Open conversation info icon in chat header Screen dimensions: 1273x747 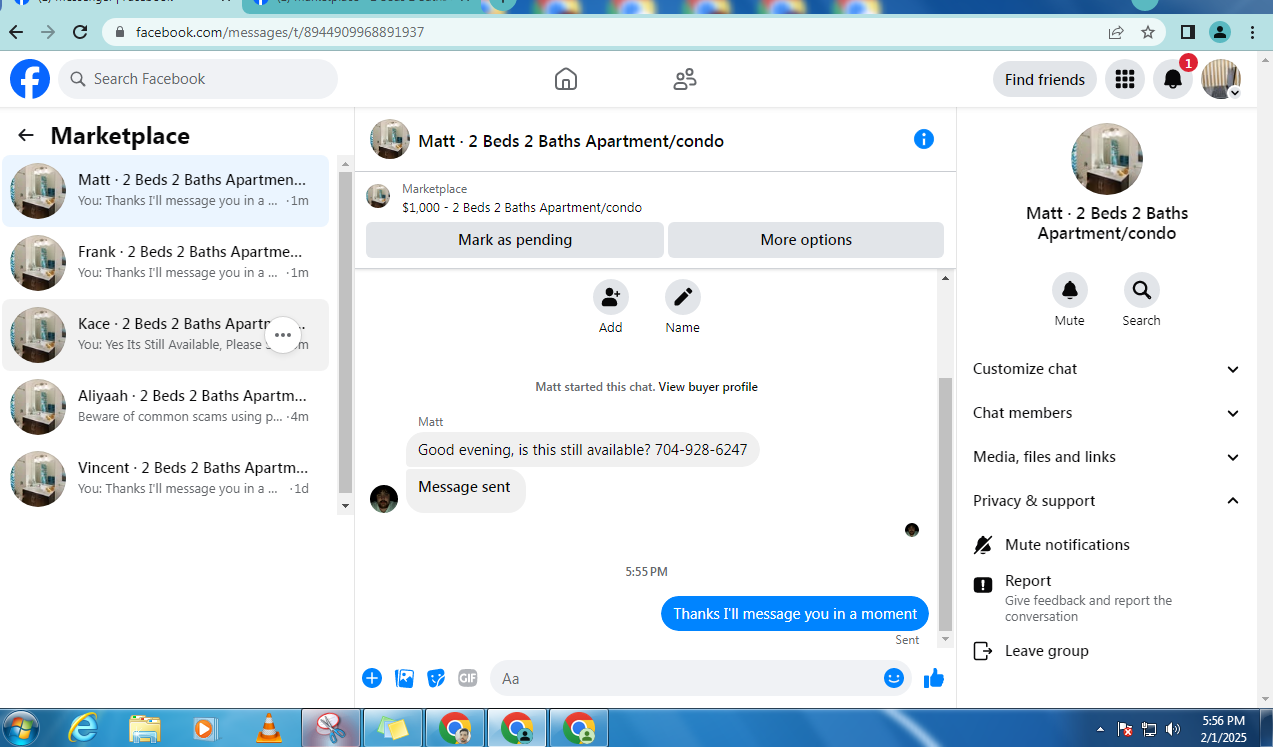point(924,139)
